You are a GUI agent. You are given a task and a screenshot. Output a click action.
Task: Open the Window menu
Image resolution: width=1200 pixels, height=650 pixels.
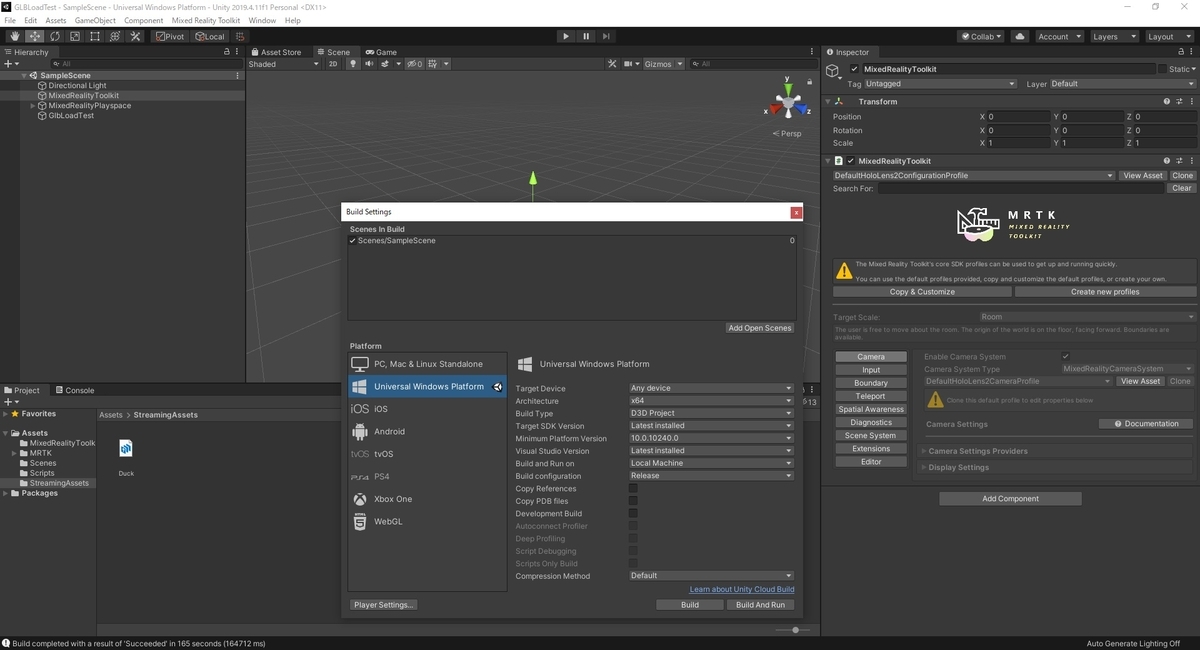262,20
